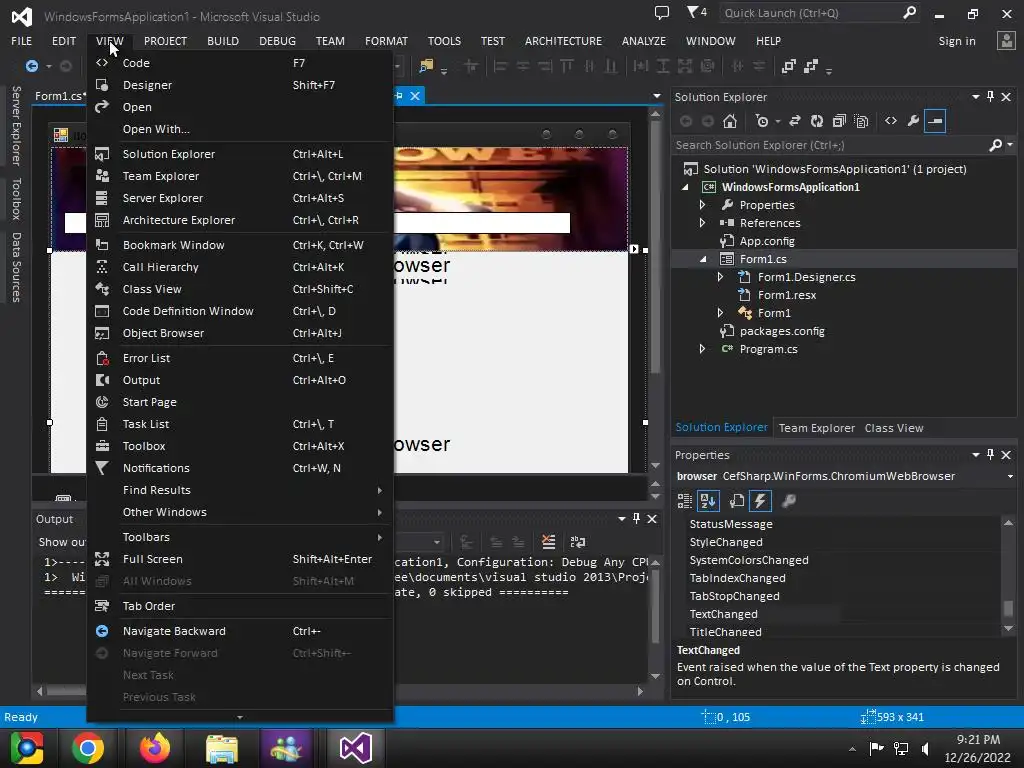
Task: Click Search Solution Explorer input field
Action: tap(829, 145)
